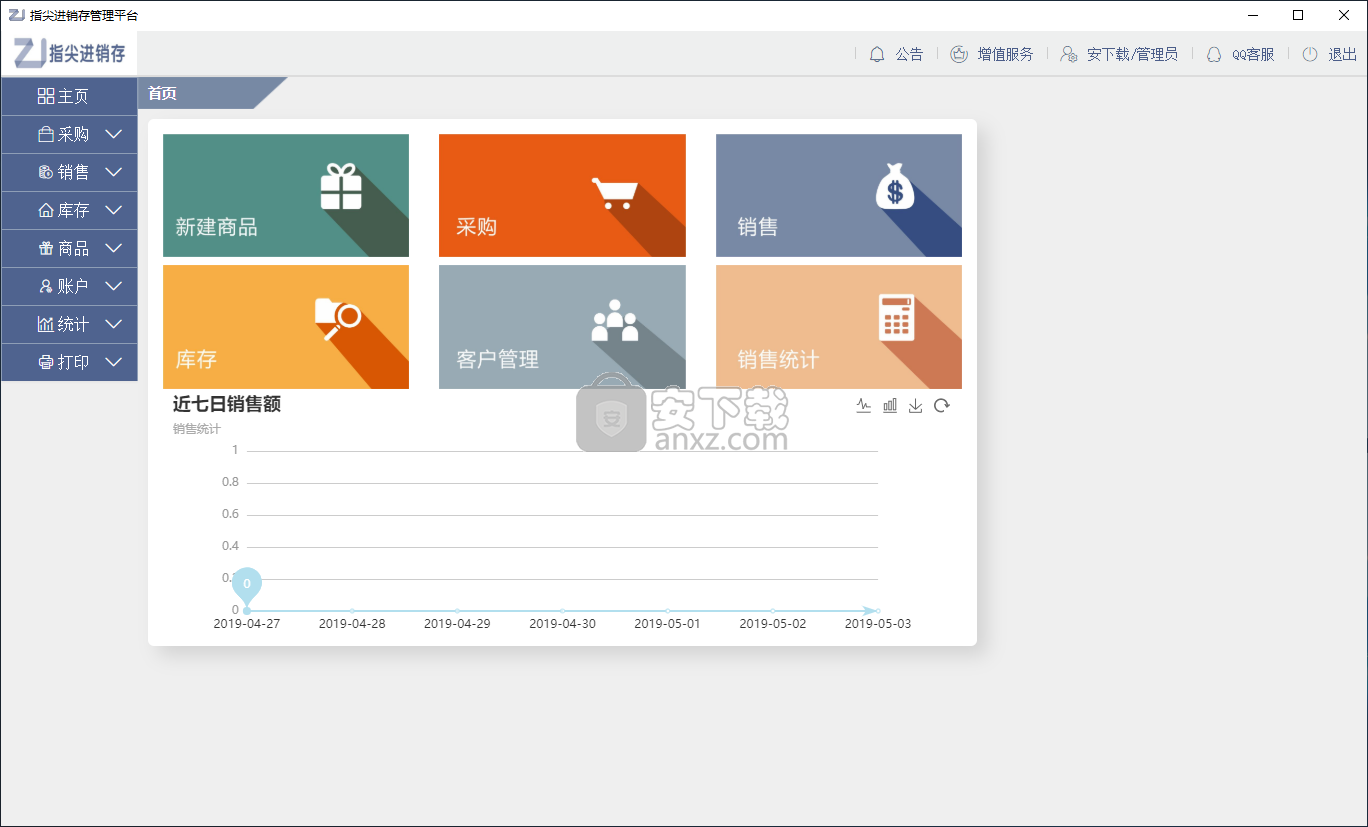
Task: Click the 指尖进销存 logo
Action: (70, 53)
